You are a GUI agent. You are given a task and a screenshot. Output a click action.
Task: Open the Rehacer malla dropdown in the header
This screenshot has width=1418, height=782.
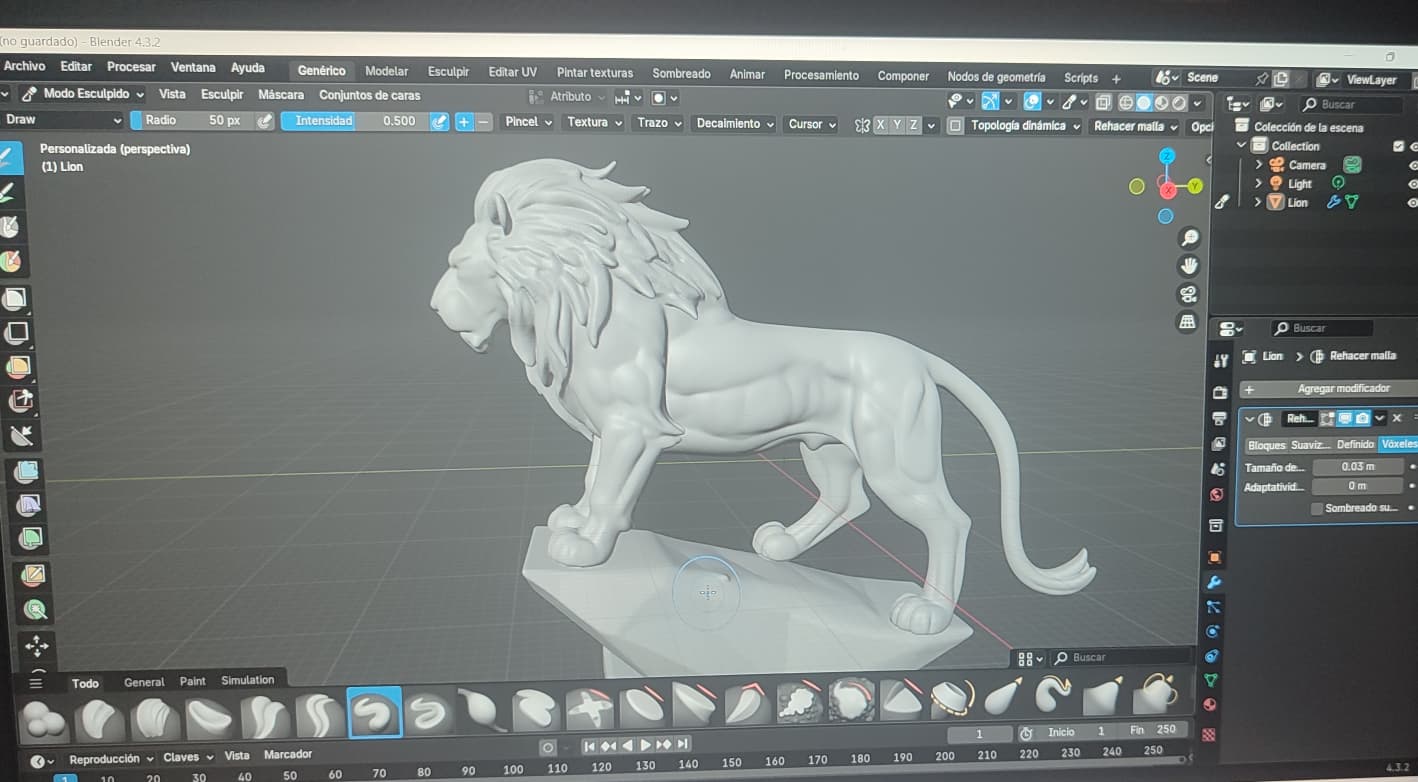tap(1135, 126)
